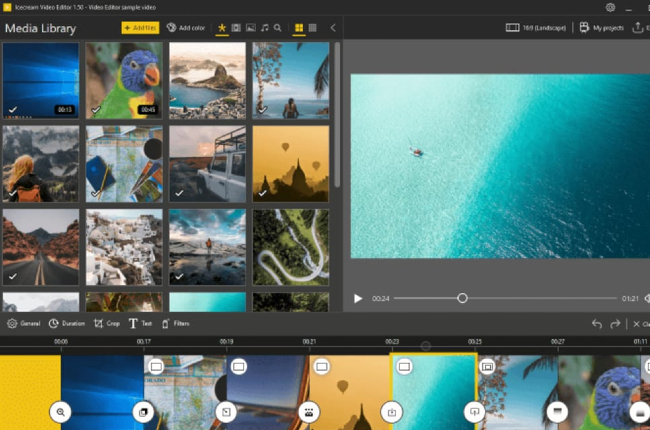Viewport: 650px width, 430px height.
Task: Select the white off-road jeep thumbnail
Action: [207, 164]
